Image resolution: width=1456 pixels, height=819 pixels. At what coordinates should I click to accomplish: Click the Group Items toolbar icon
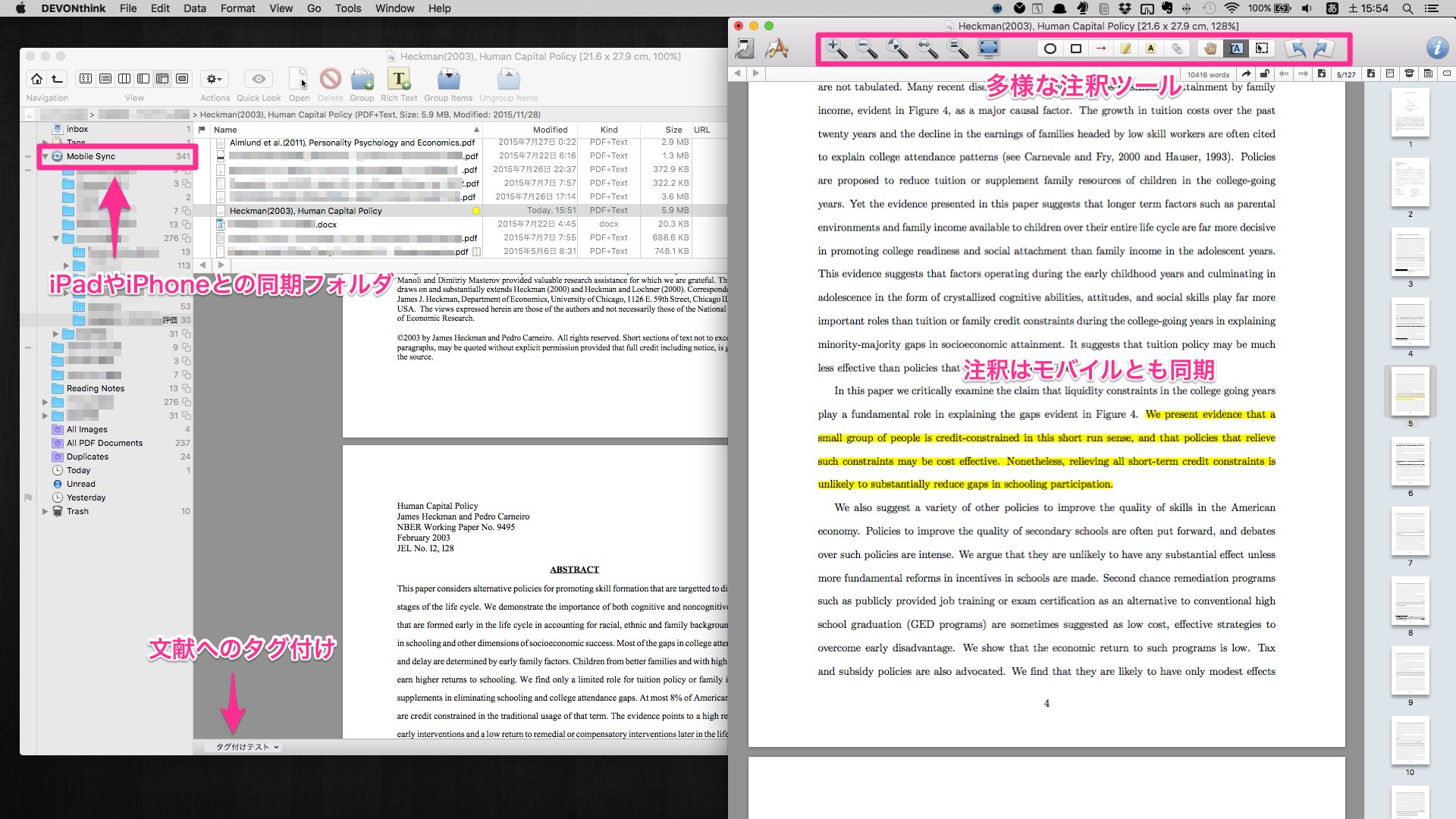tap(448, 79)
